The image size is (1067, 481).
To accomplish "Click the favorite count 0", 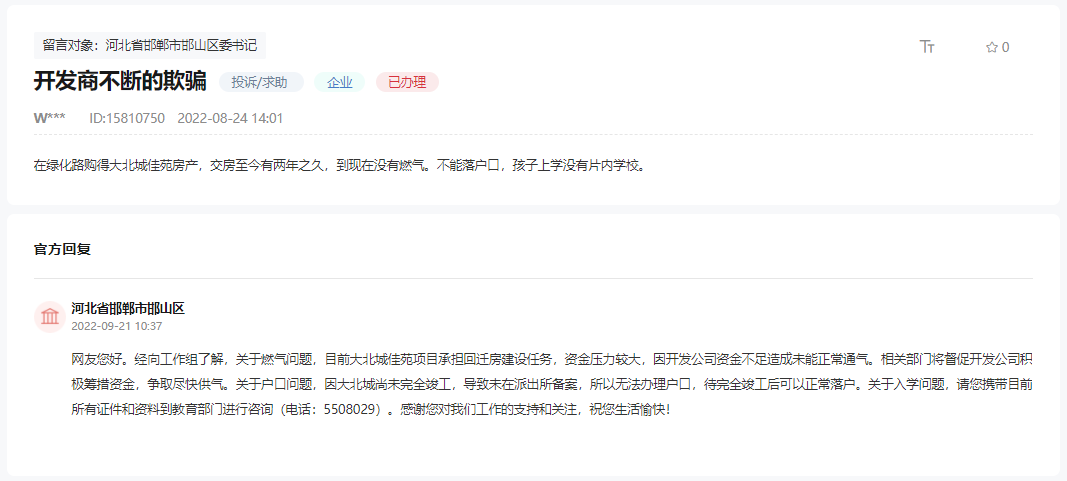I will click(1006, 48).
